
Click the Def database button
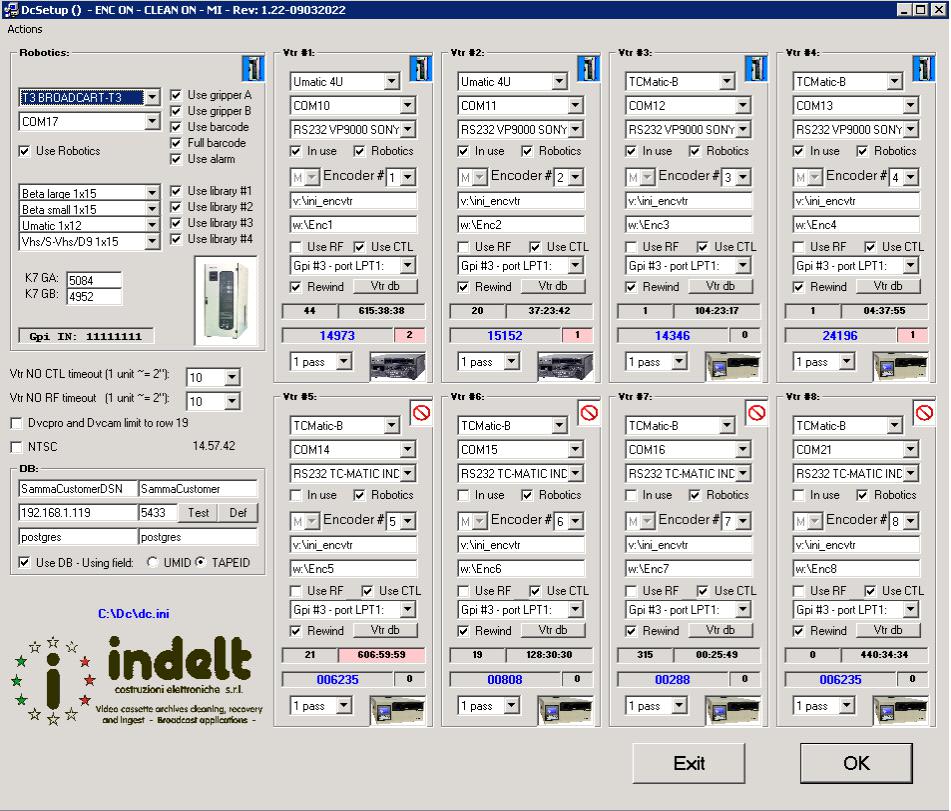[x=238, y=513]
